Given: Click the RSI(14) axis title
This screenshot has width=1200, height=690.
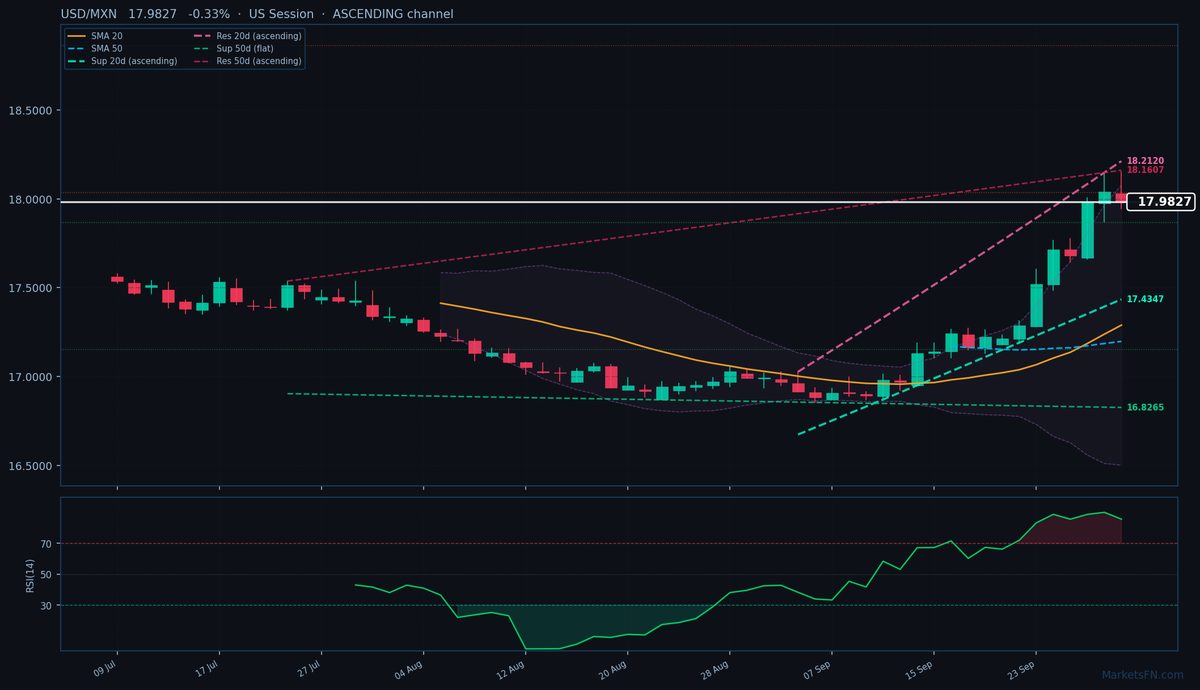Looking at the screenshot, I should pyautogui.click(x=31, y=574).
